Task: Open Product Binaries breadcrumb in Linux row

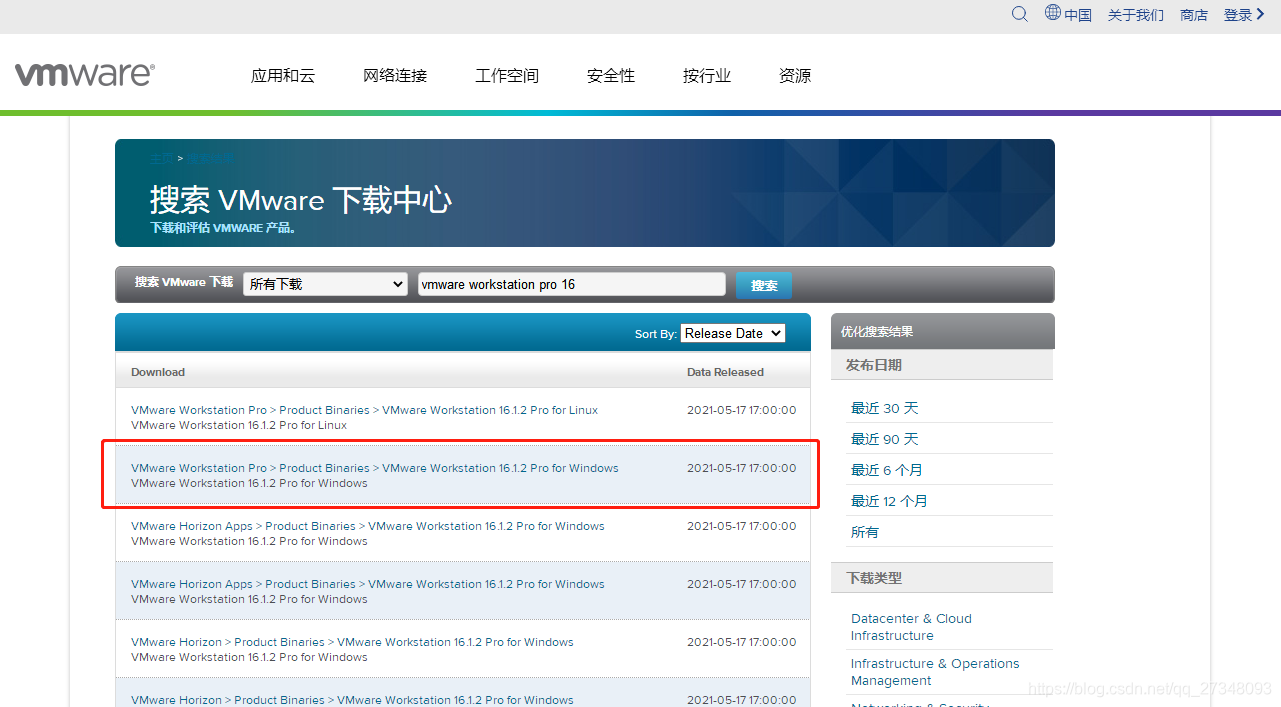Action: tap(324, 410)
